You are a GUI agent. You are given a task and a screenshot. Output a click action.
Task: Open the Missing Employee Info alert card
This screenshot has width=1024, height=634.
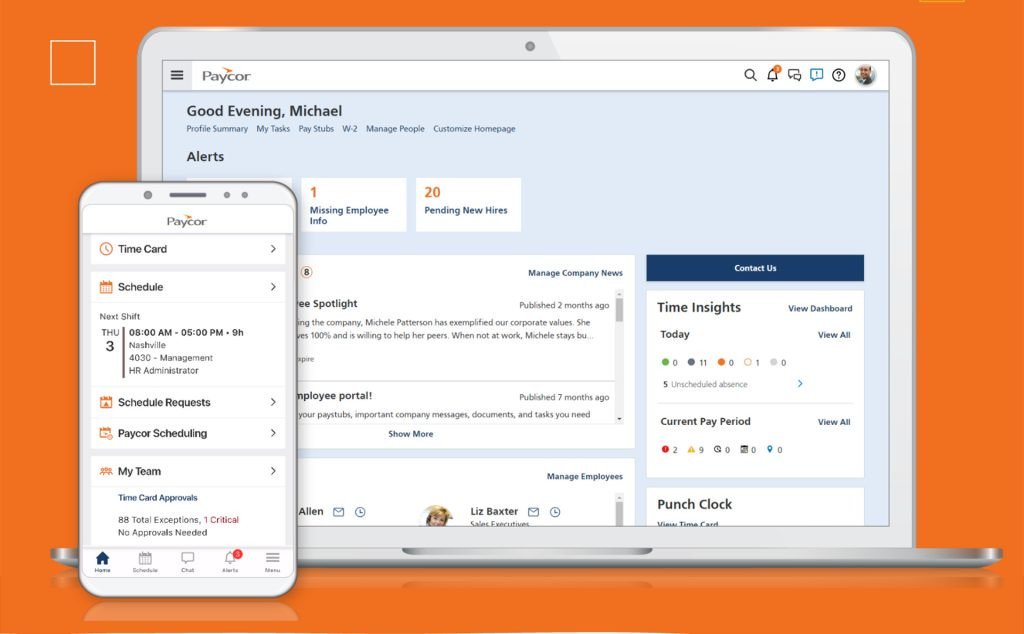[x=354, y=204]
